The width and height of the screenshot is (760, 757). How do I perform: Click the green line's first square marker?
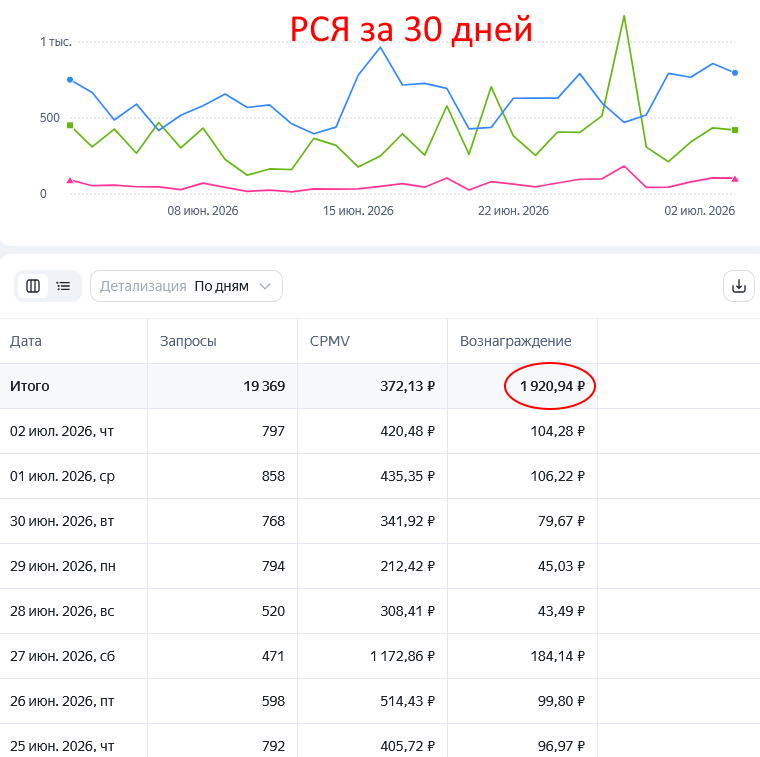[70, 125]
